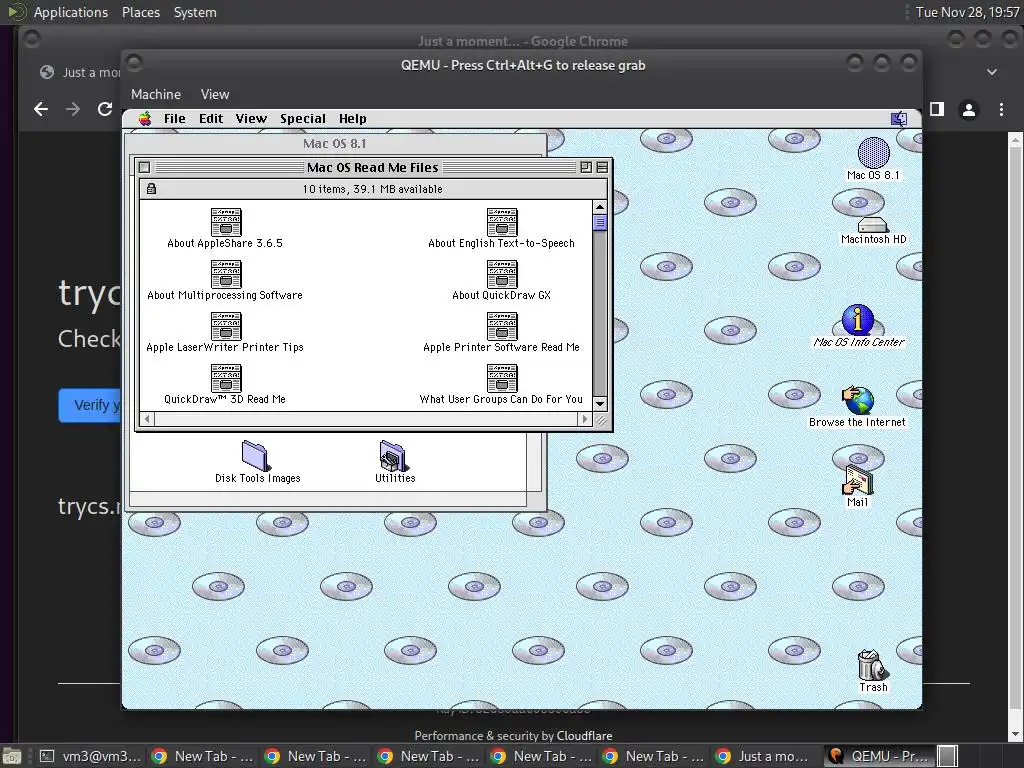The width and height of the screenshot is (1024, 768).
Task: Select the 'Just a mo...' Chrome tab
Action: (78, 72)
